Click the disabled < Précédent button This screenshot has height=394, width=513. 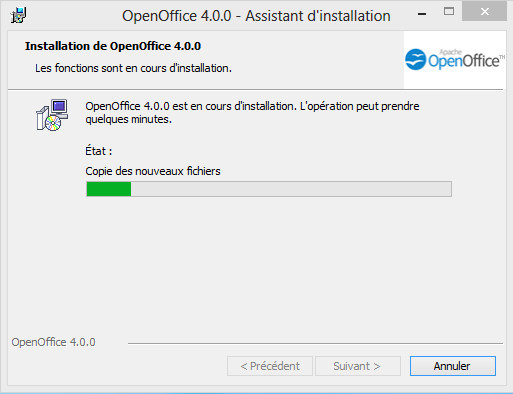pyautogui.click(x=270, y=366)
